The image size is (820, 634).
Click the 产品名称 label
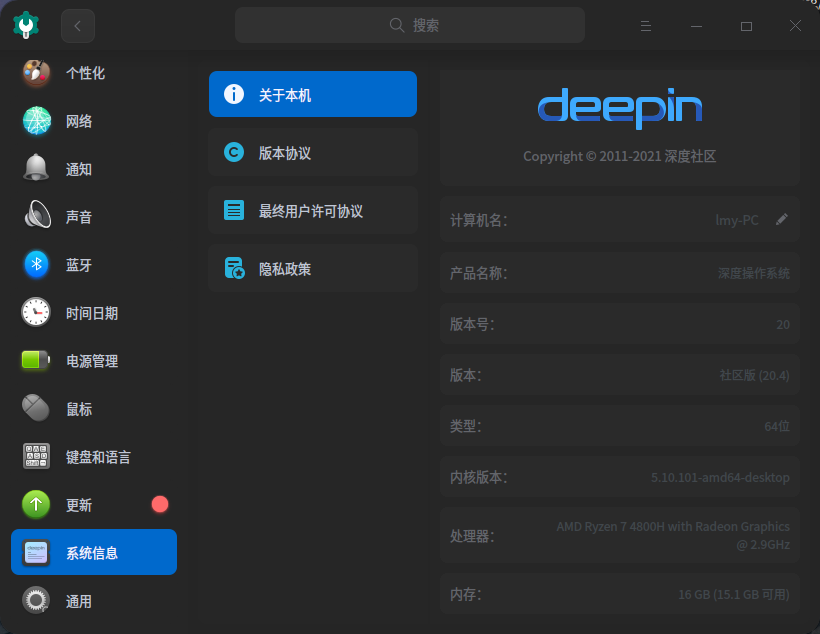pyautogui.click(x=479, y=273)
